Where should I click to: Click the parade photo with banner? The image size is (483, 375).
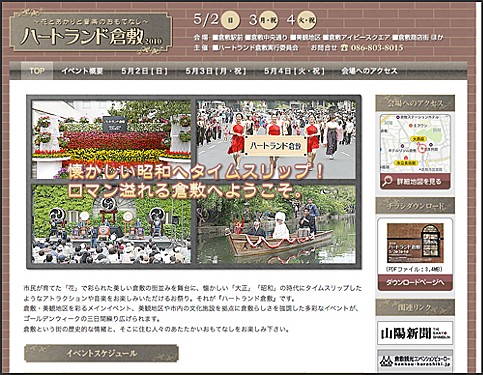tap(276, 139)
